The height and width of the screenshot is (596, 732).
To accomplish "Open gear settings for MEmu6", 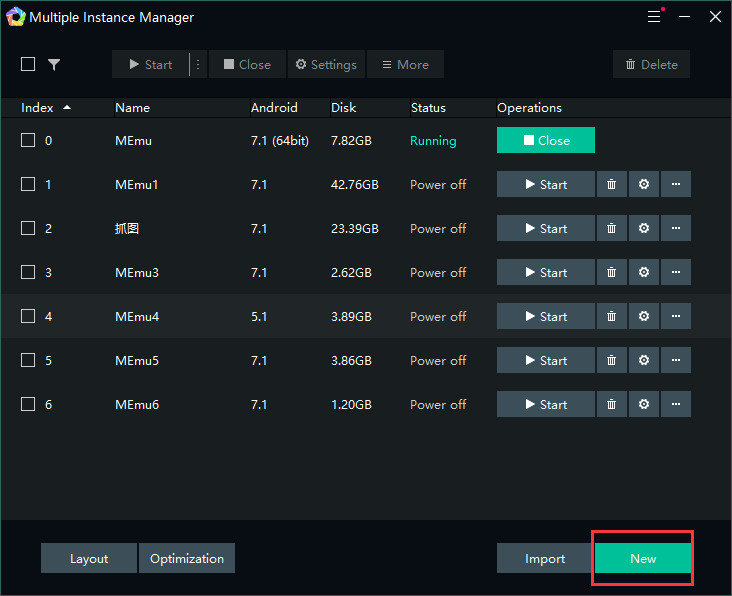I will pyautogui.click(x=644, y=405).
